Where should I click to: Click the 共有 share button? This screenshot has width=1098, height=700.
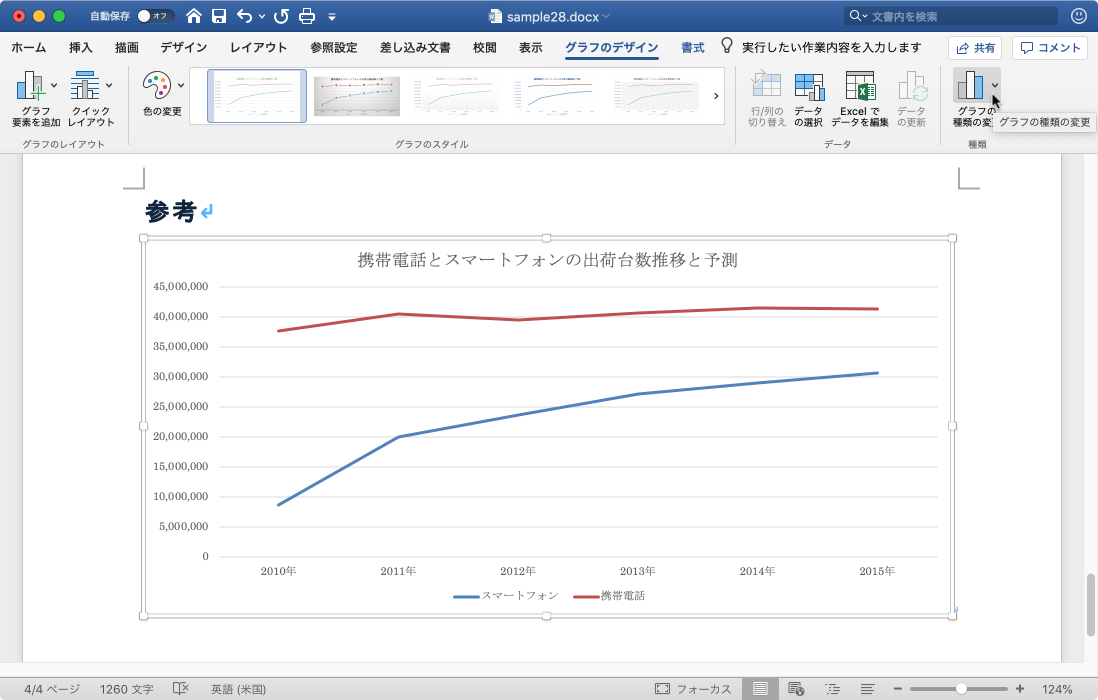(975, 48)
